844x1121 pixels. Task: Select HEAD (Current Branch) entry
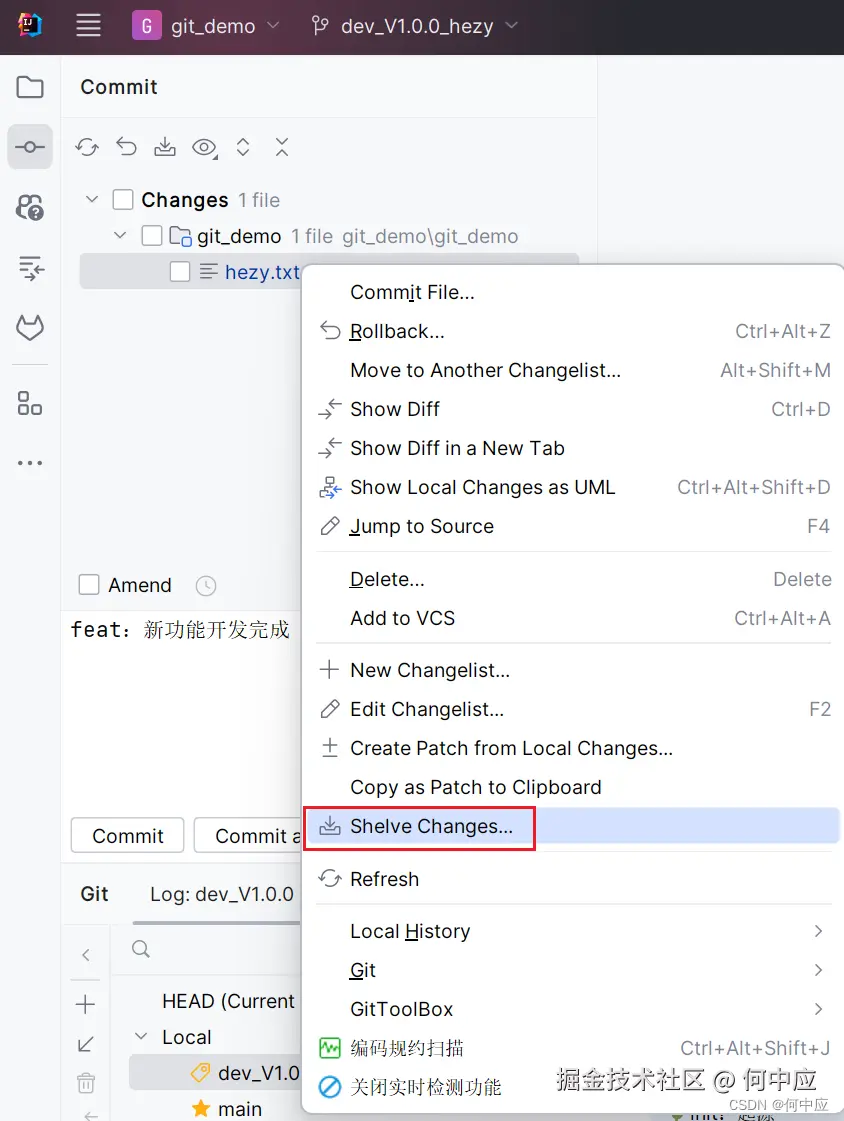pos(228,1001)
